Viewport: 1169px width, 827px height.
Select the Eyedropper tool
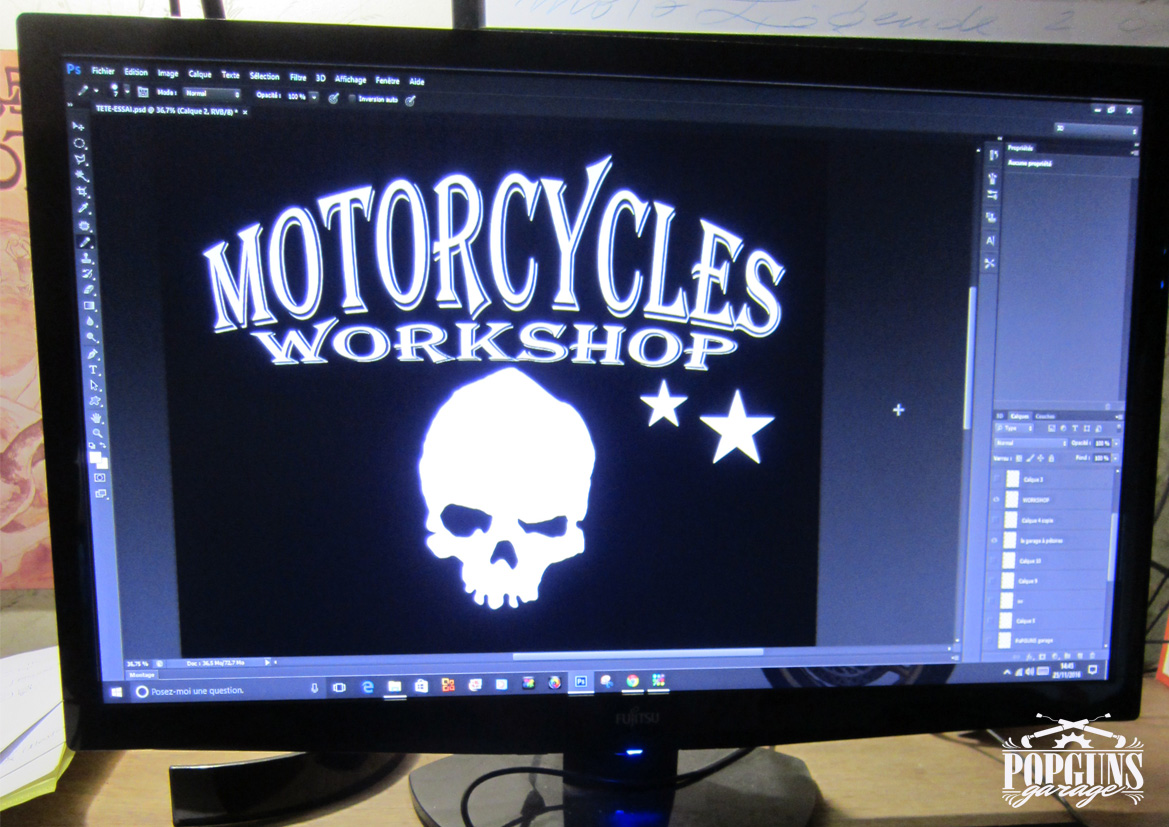(84, 208)
